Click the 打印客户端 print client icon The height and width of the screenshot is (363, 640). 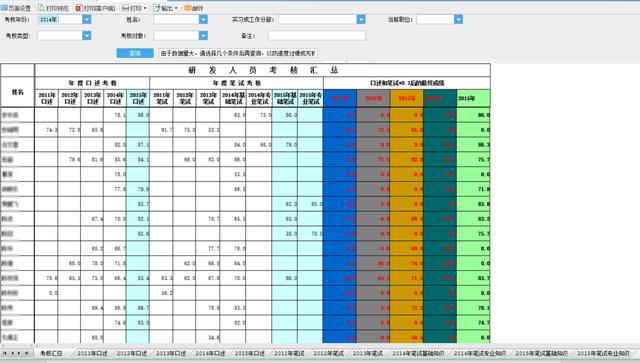tap(79, 8)
